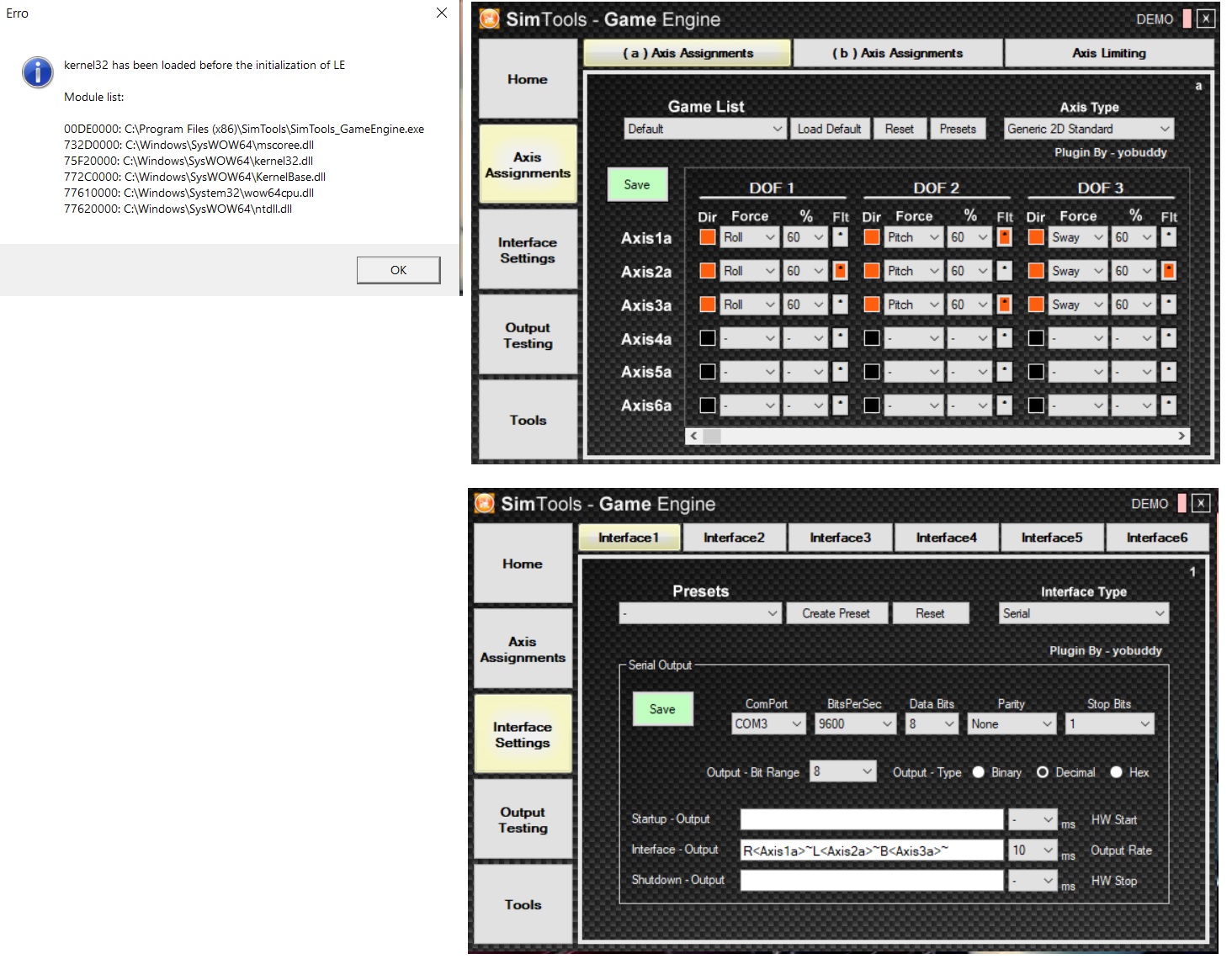Open Axis3a DOF 3 Sway force dropdown

click(x=1077, y=305)
